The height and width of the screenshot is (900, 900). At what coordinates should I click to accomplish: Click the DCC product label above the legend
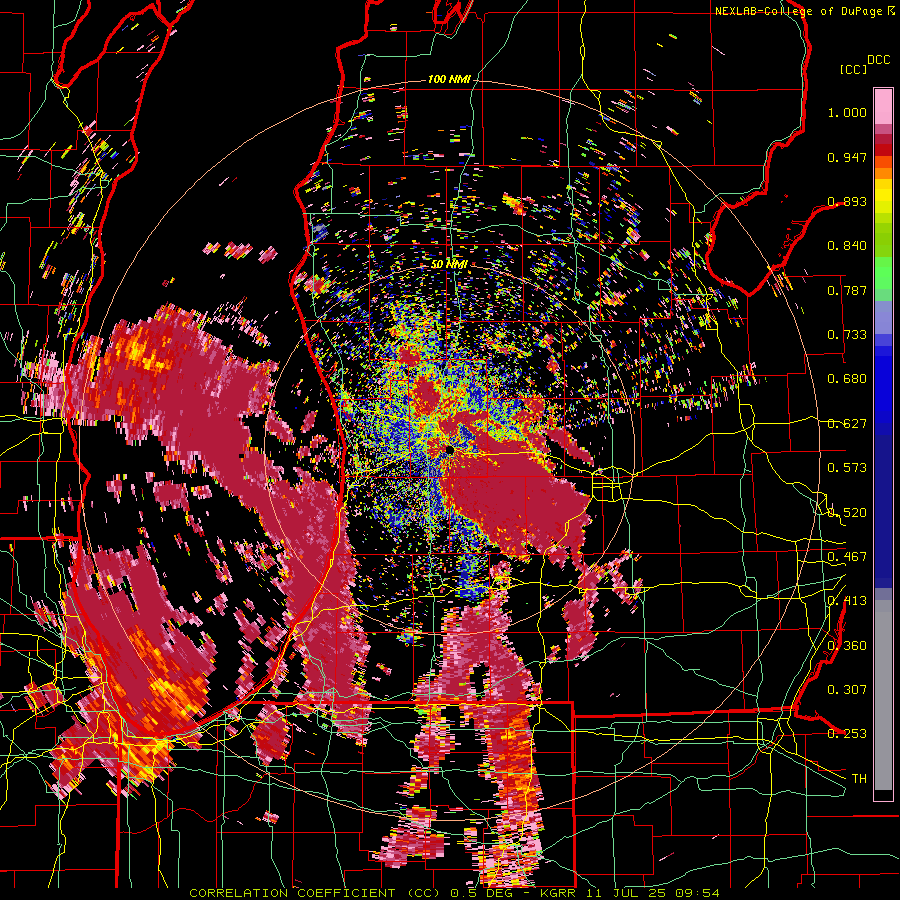[878, 60]
